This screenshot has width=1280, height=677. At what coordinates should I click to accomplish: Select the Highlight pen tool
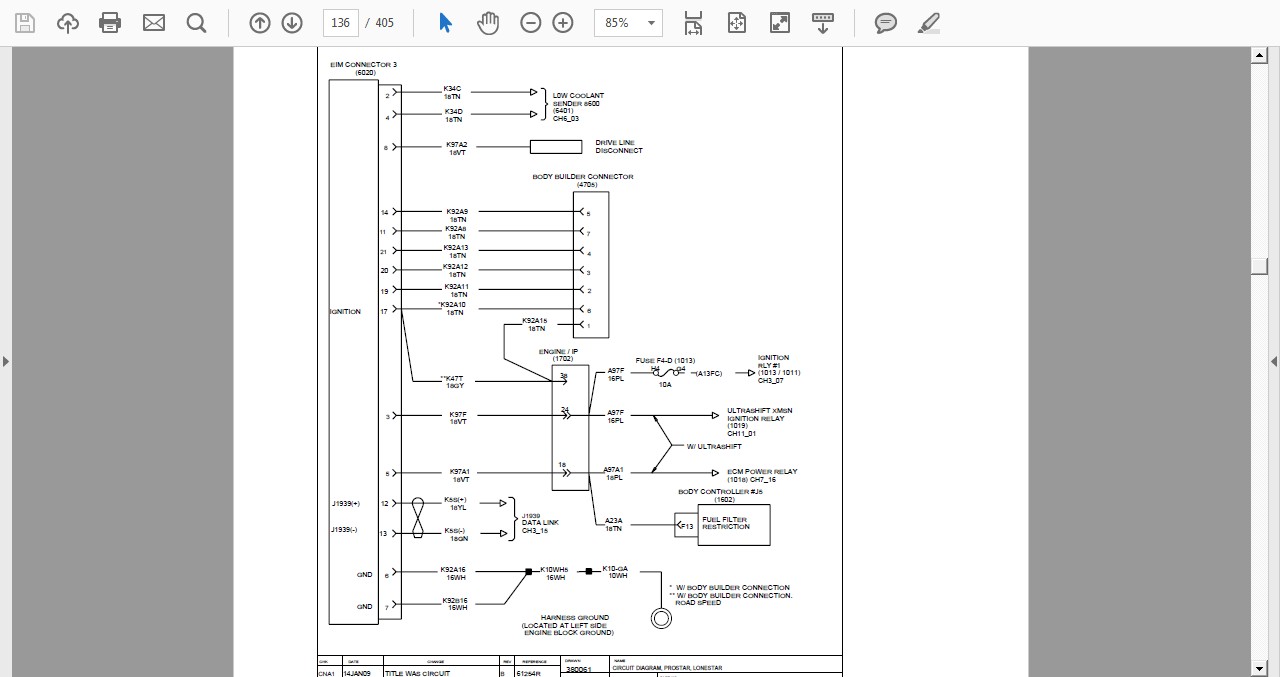point(929,23)
